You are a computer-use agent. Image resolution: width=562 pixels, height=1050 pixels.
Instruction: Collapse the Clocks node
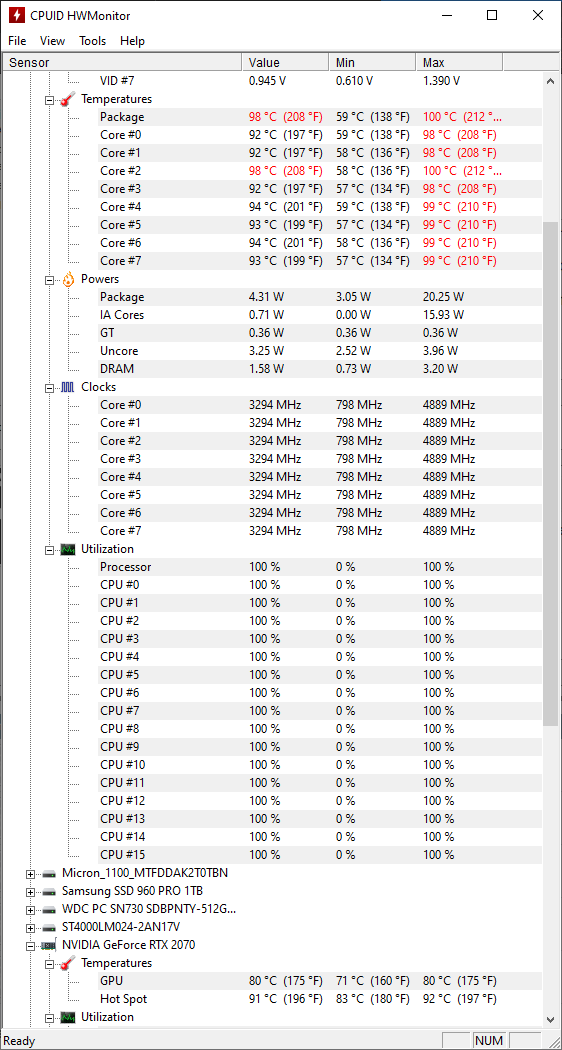pyautogui.click(x=49, y=387)
